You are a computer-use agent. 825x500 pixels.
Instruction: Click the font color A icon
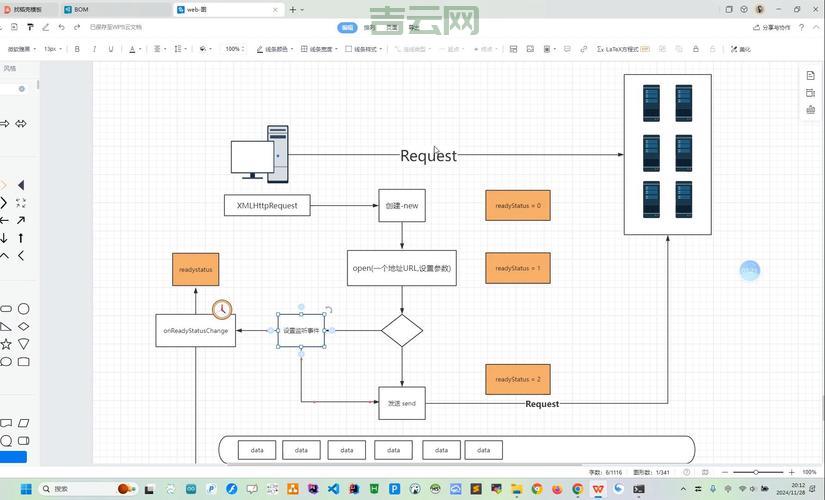coord(133,48)
